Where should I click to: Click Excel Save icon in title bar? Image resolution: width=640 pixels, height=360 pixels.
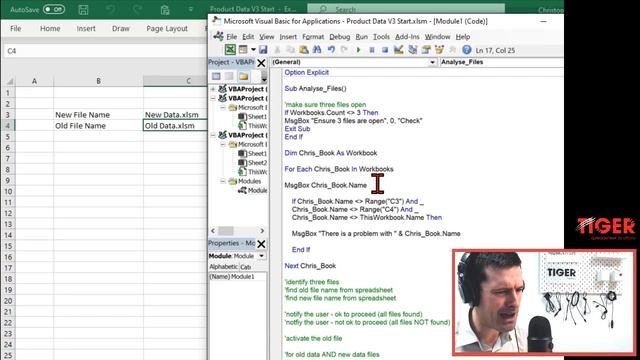pyautogui.click(x=83, y=9)
